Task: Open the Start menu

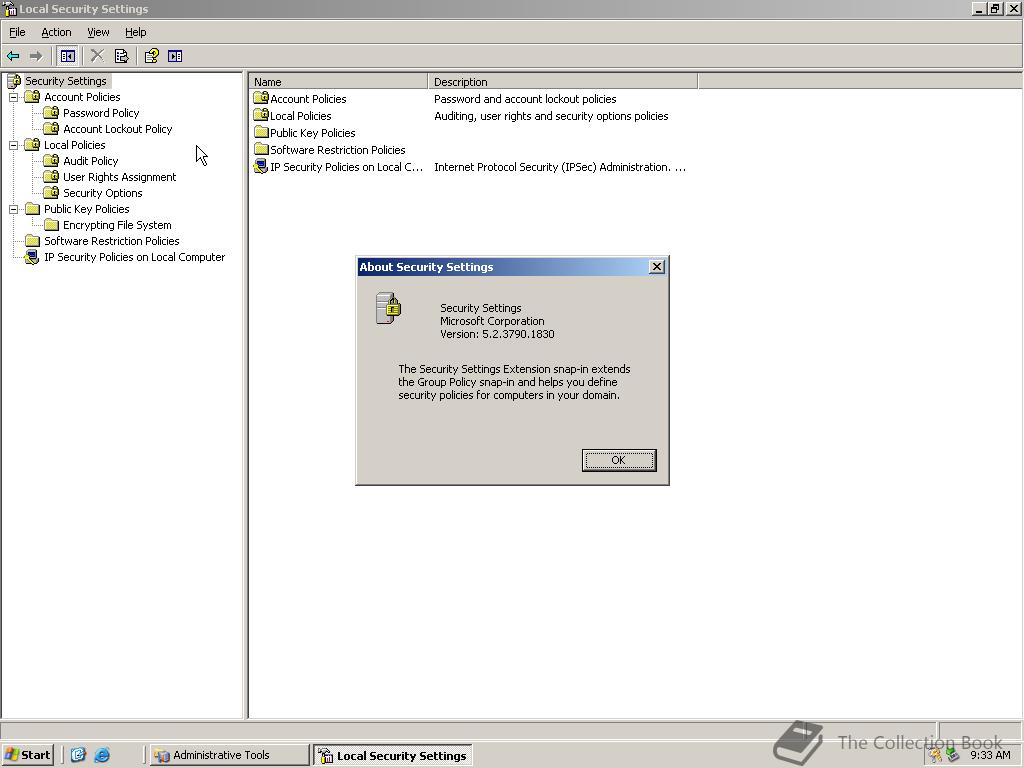Action: (x=27, y=755)
